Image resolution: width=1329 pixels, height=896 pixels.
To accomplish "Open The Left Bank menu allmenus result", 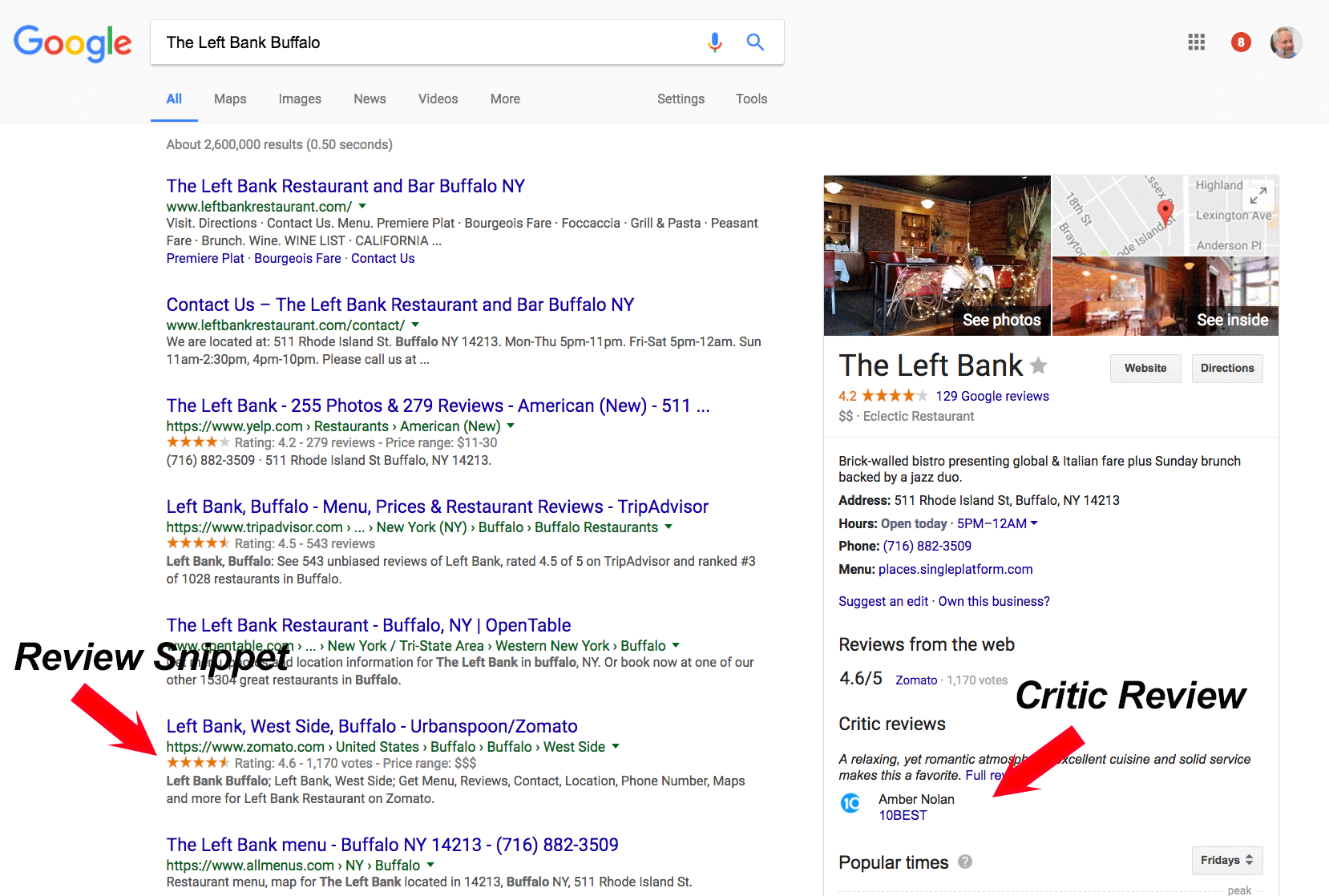I will click(393, 845).
